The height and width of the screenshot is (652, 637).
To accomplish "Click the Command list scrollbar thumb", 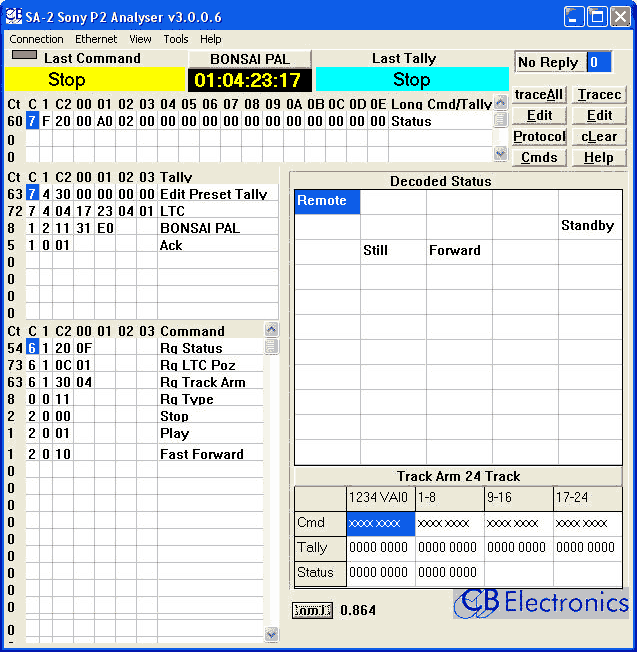I will [x=272, y=346].
